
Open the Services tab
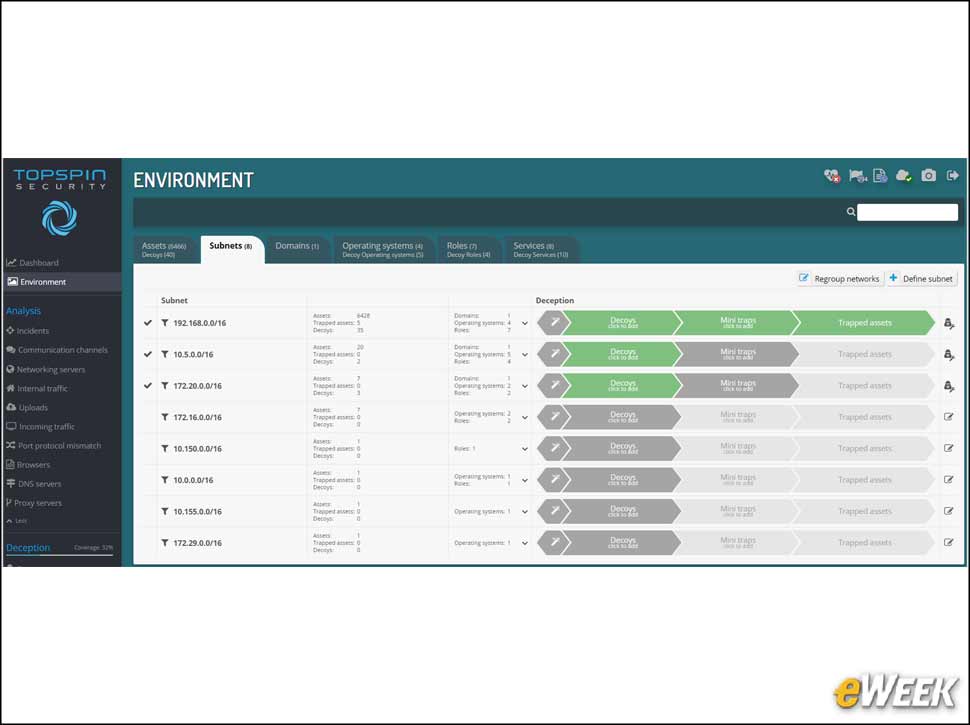(x=540, y=249)
